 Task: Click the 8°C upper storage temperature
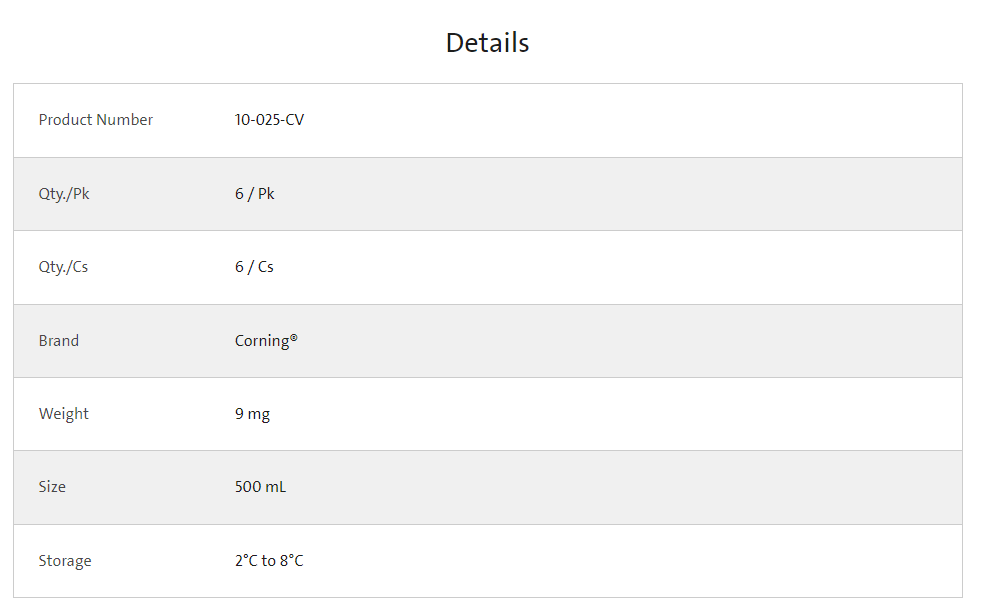(x=291, y=561)
